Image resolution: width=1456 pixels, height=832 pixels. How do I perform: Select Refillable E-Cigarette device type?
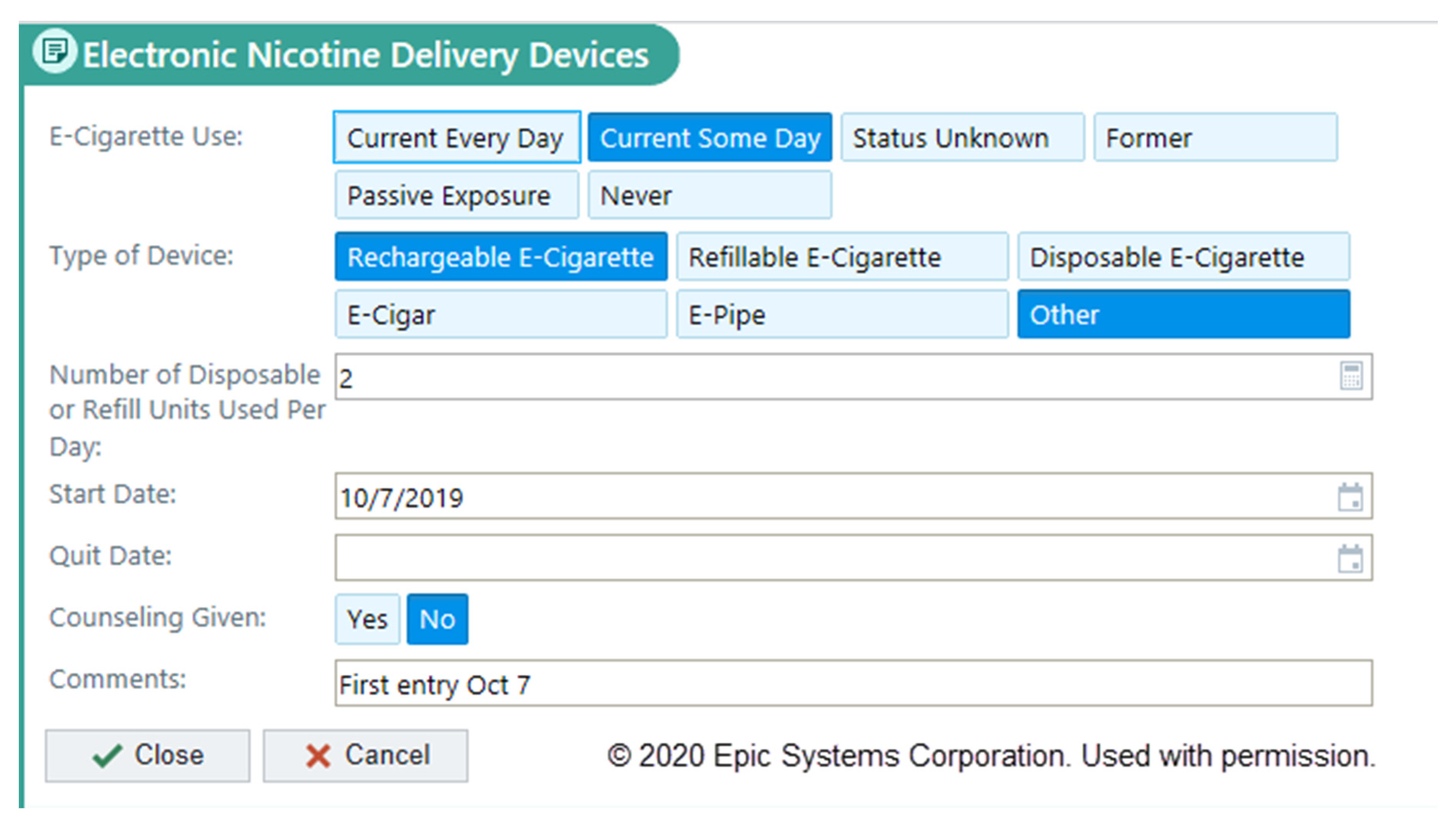(842, 256)
